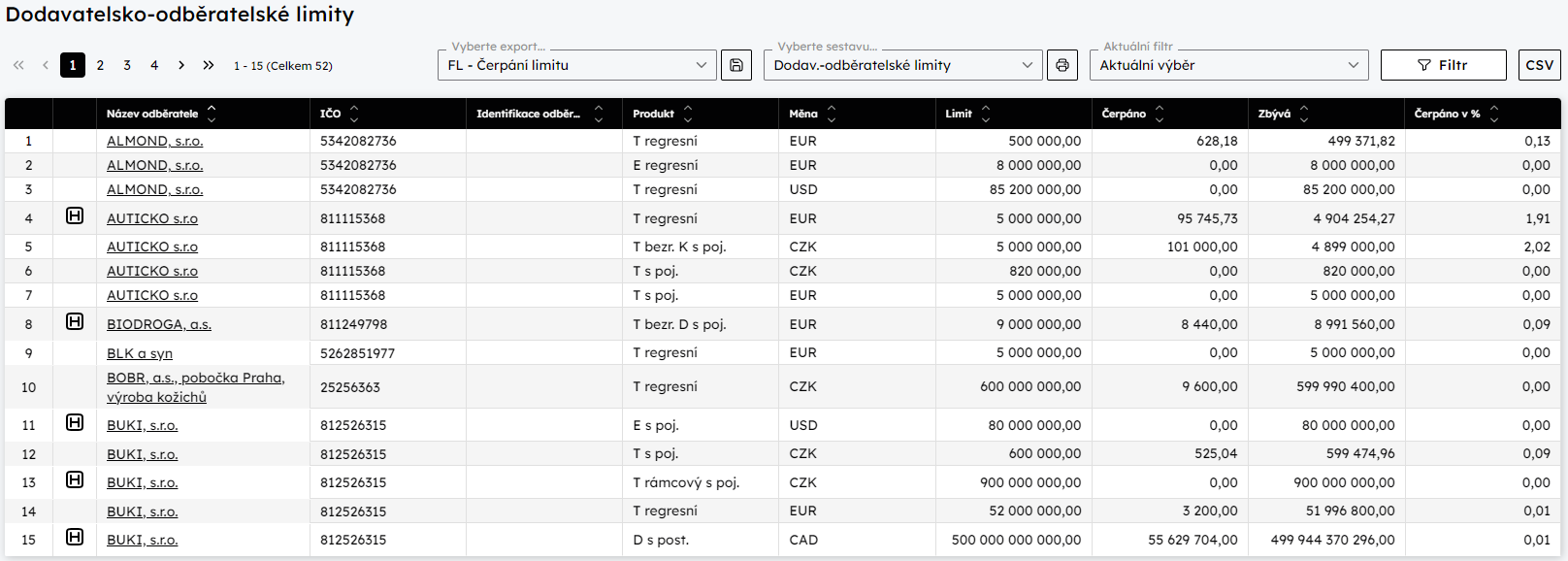Select the IČO value 5262851977

coord(358,353)
